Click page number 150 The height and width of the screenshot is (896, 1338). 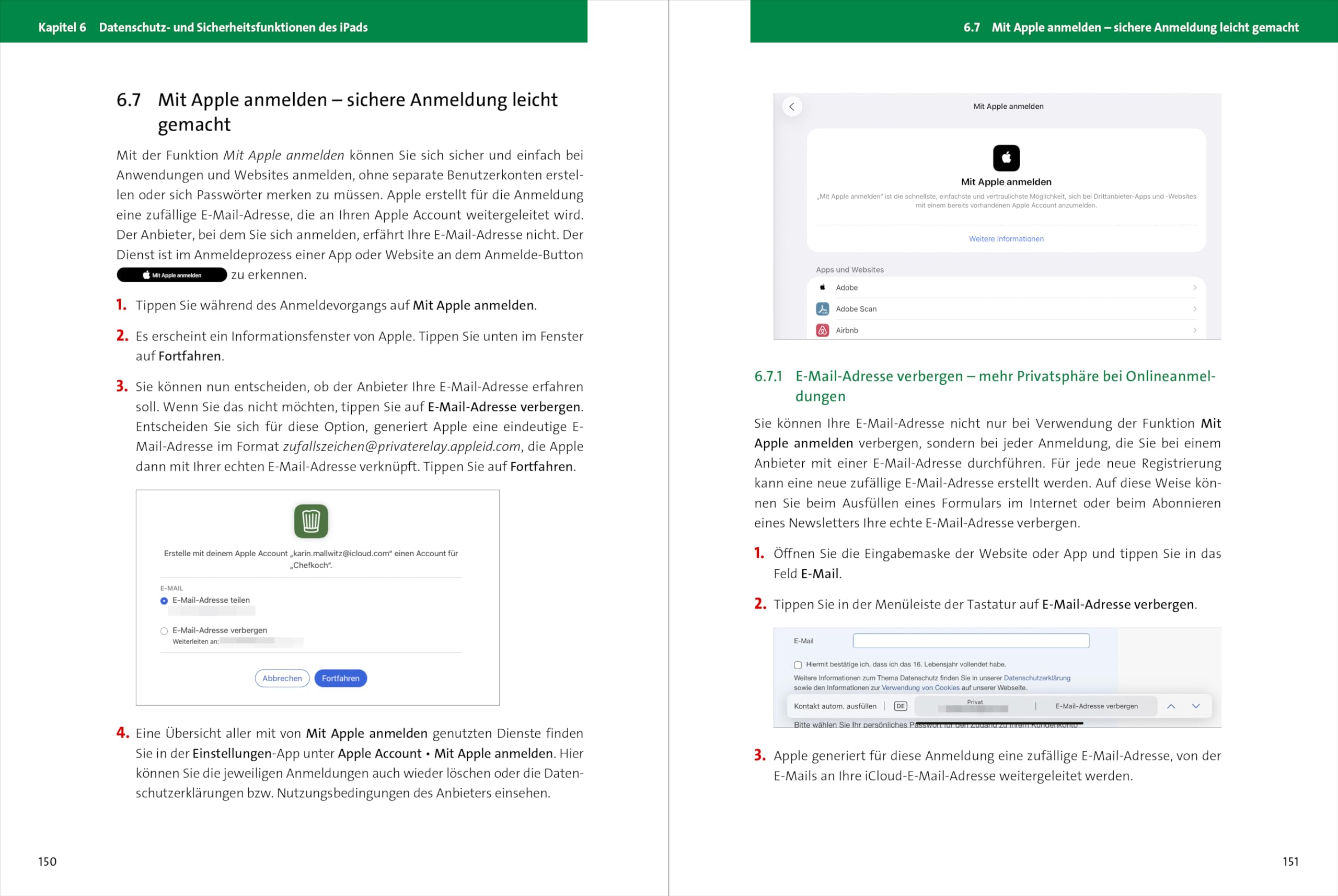pyautogui.click(x=48, y=861)
